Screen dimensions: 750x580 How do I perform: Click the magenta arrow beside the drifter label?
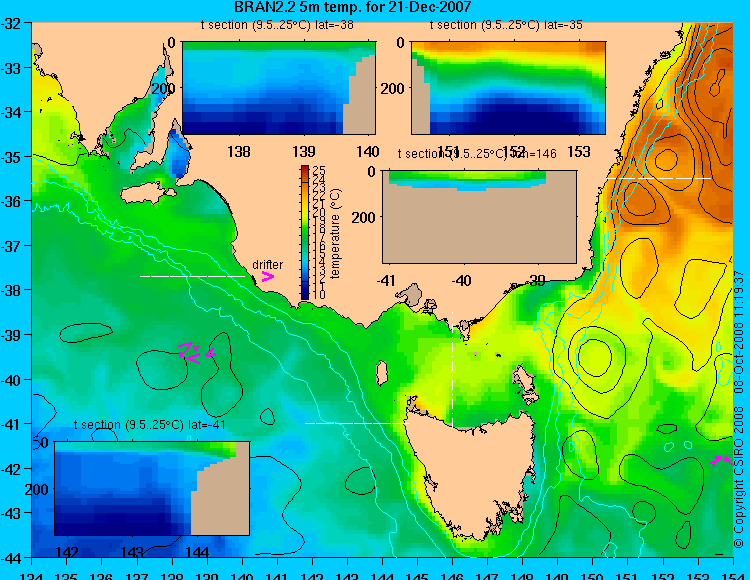click(x=267, y=276)
